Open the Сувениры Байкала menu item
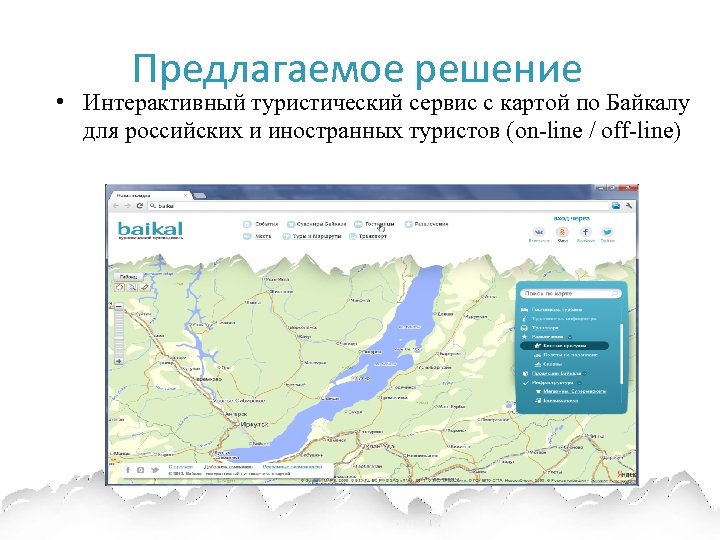The image size is (720, 540). 321,224
